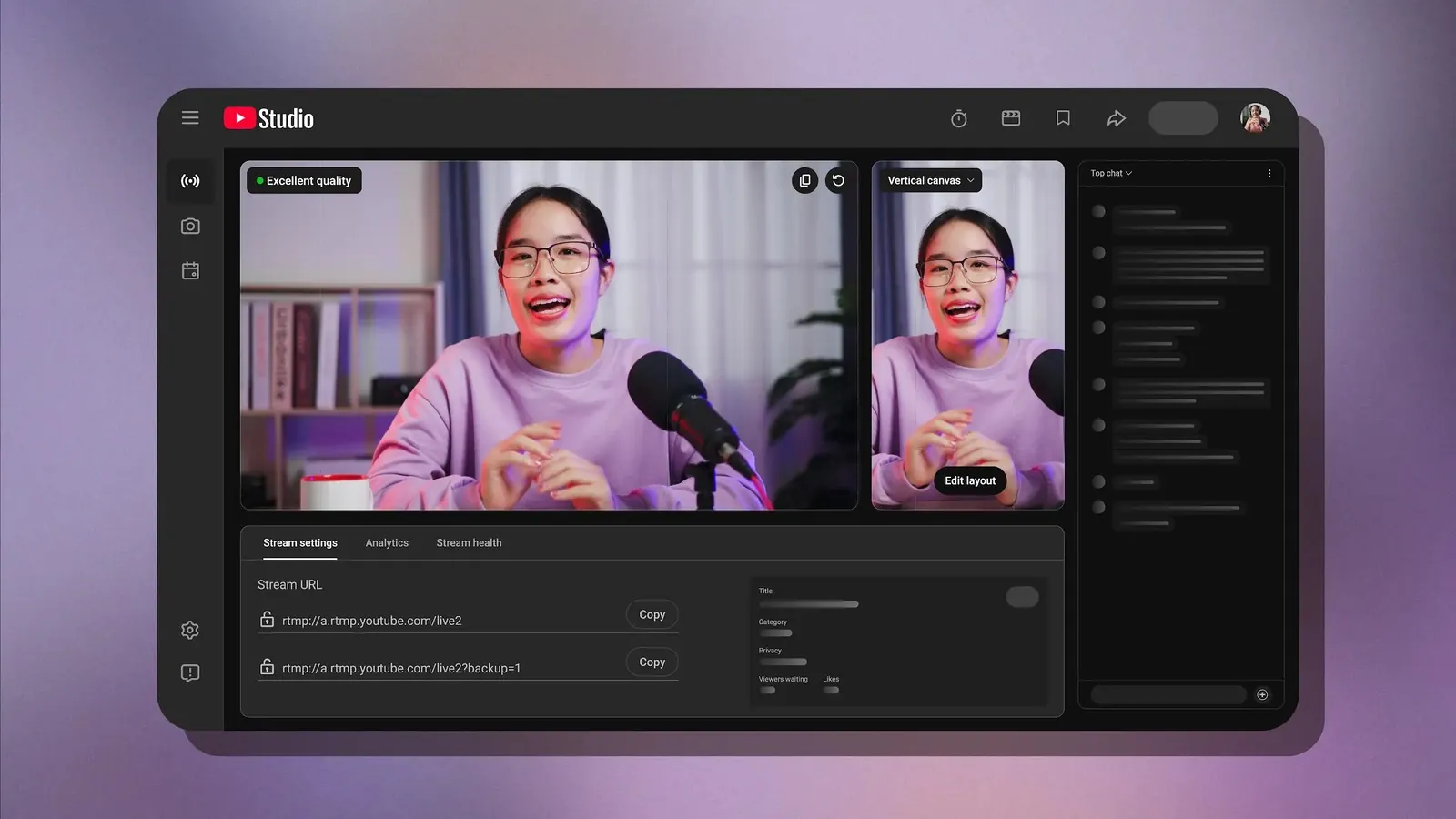Screen dimensions: 1456x819
Task: Click the grey pill button in header
Action: coord(1183,118)
